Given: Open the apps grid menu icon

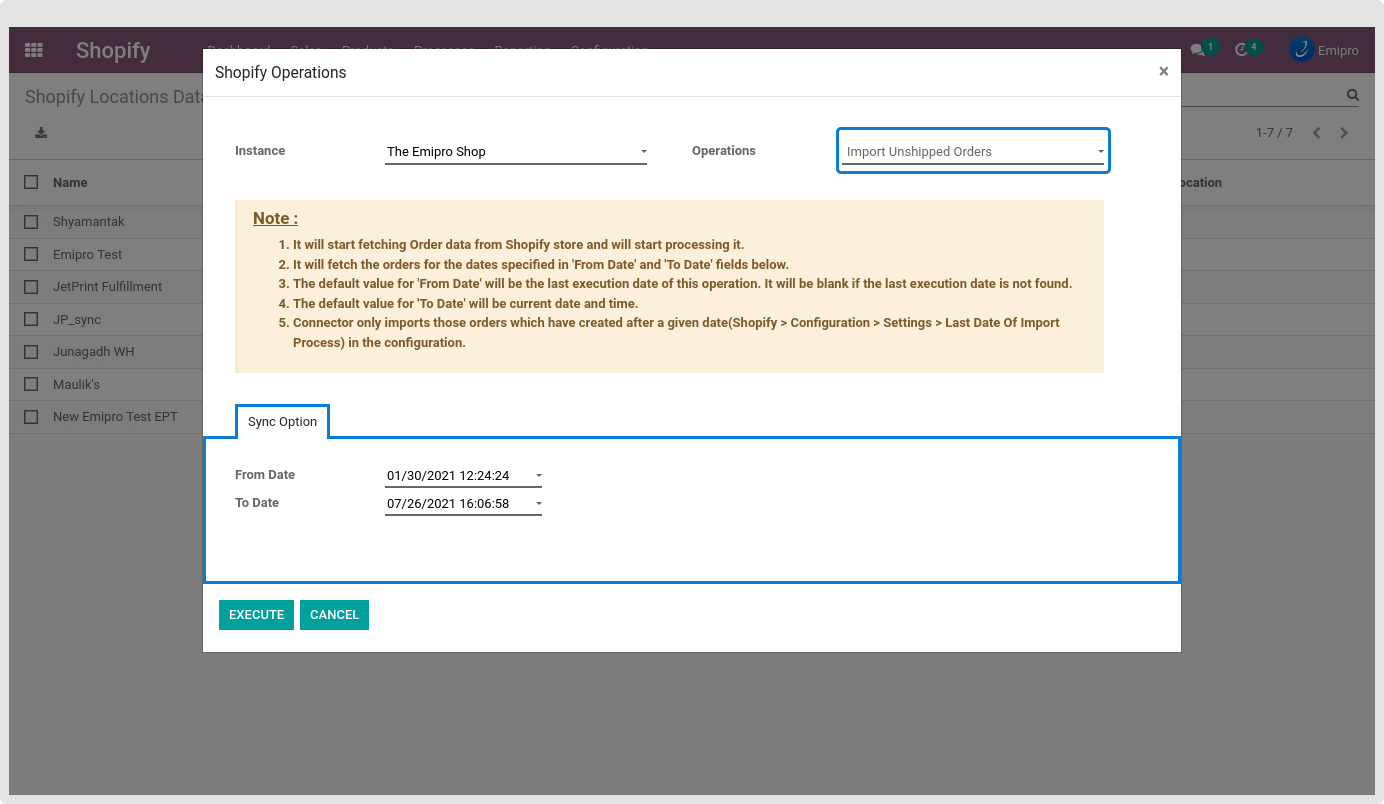Looking at the screenshot, I should [x=34, y=50].
